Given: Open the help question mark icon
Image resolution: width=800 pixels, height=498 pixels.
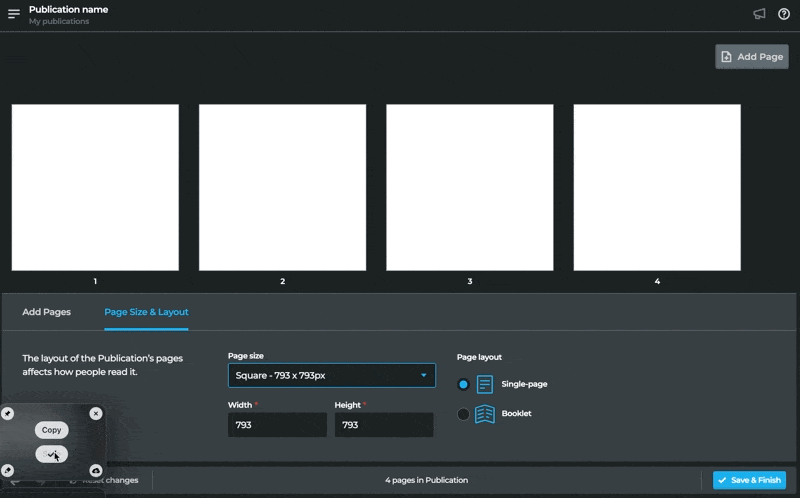Looking at the screenshot, I should pos(784,14).
